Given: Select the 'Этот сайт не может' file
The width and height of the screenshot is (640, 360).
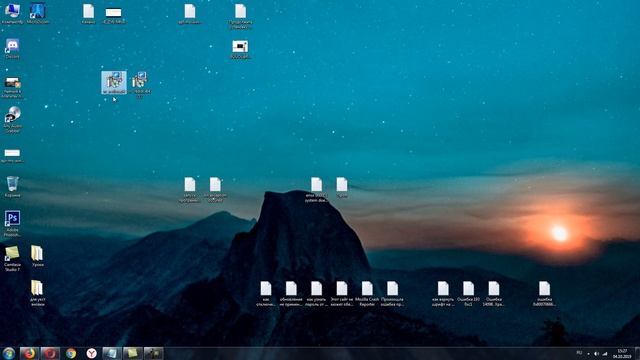Looking at the screenshot, I should (342, 293).
